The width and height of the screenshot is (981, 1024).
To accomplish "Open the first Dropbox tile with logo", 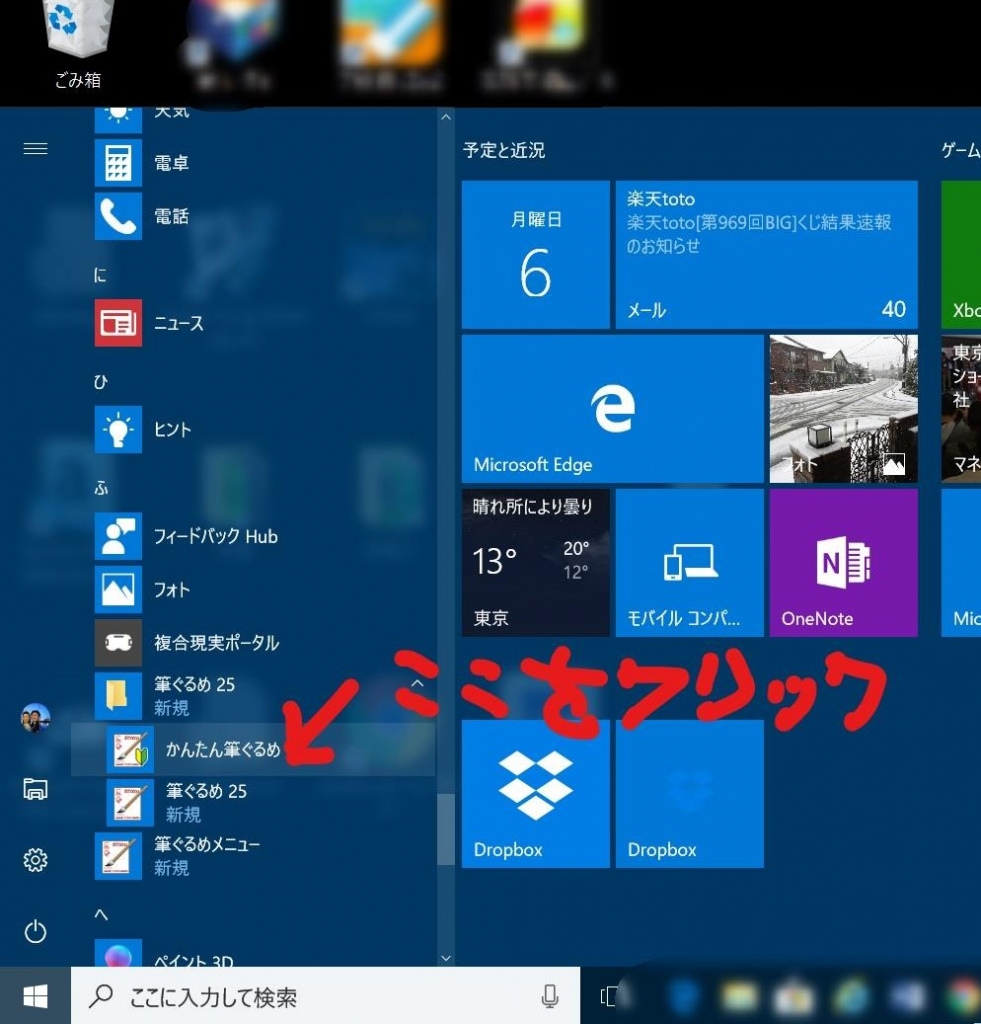I will pyautogui.click(x=536, y=794).
